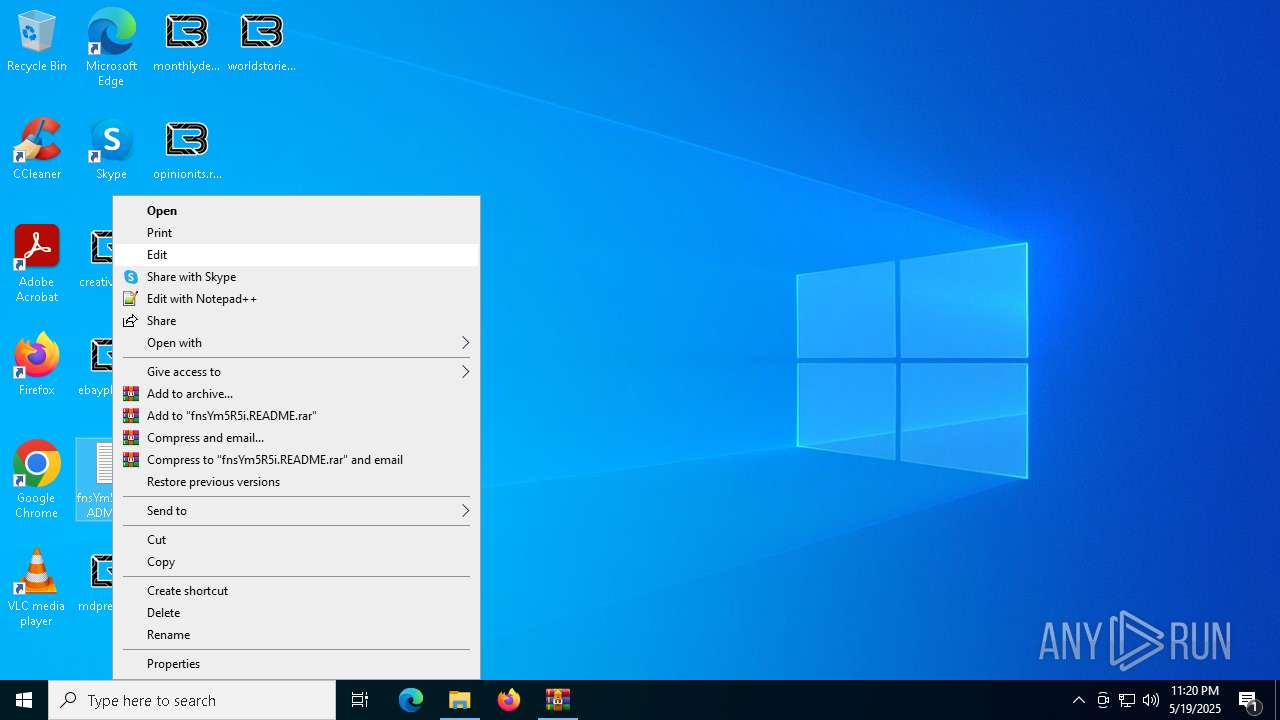Expand the Give access to submenu
The image size is (1280, 720).
click(296, 372)
